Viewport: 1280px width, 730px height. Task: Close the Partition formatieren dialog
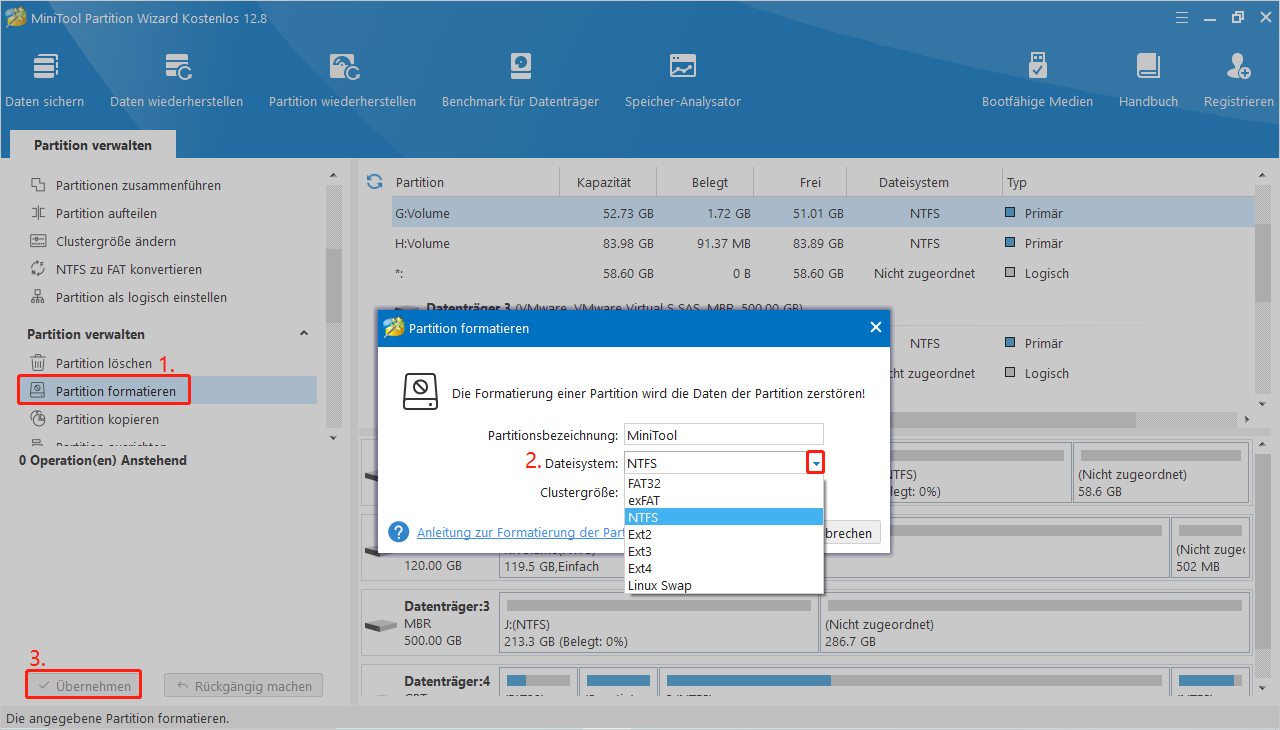(876, 327)
